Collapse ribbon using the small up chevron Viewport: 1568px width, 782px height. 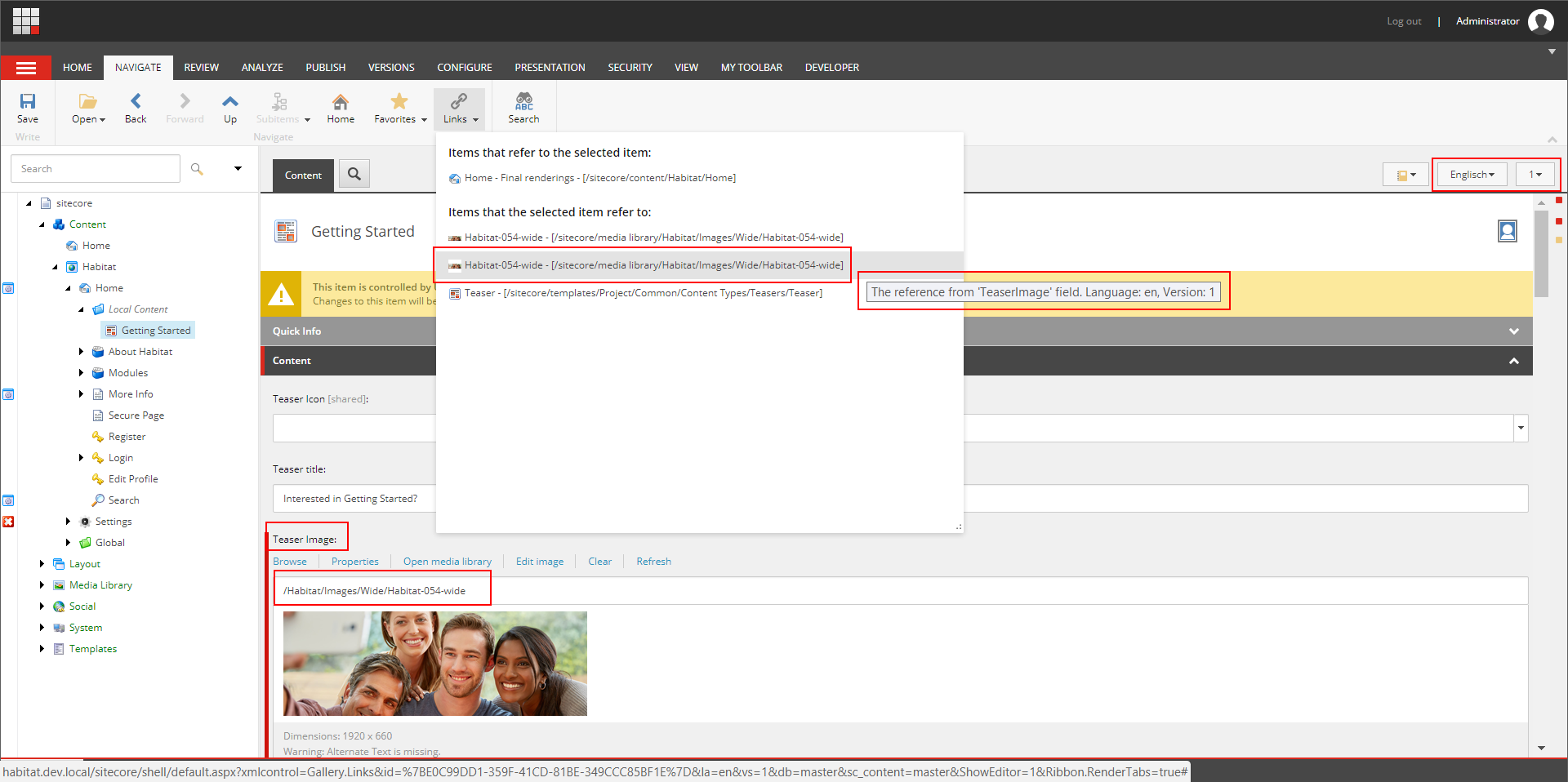click(1552, 140)
